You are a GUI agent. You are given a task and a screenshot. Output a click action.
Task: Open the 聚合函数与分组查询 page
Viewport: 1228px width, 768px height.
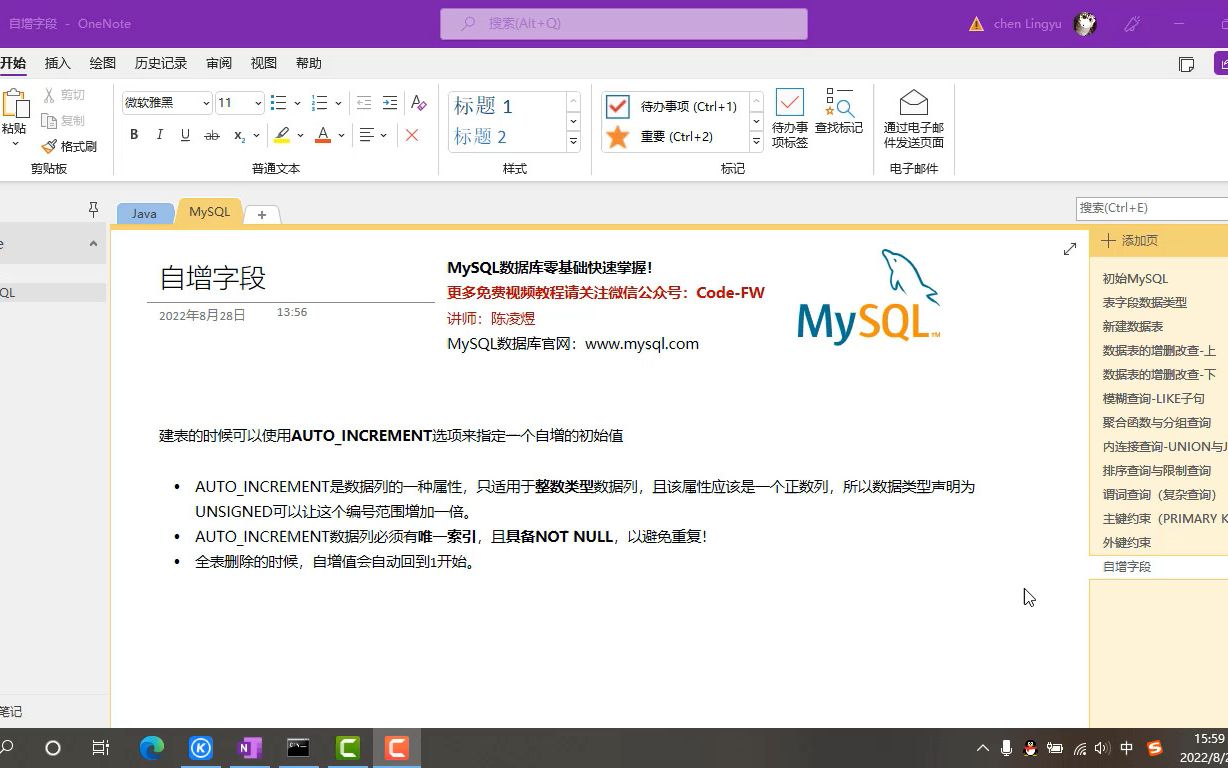[1157, 423]
